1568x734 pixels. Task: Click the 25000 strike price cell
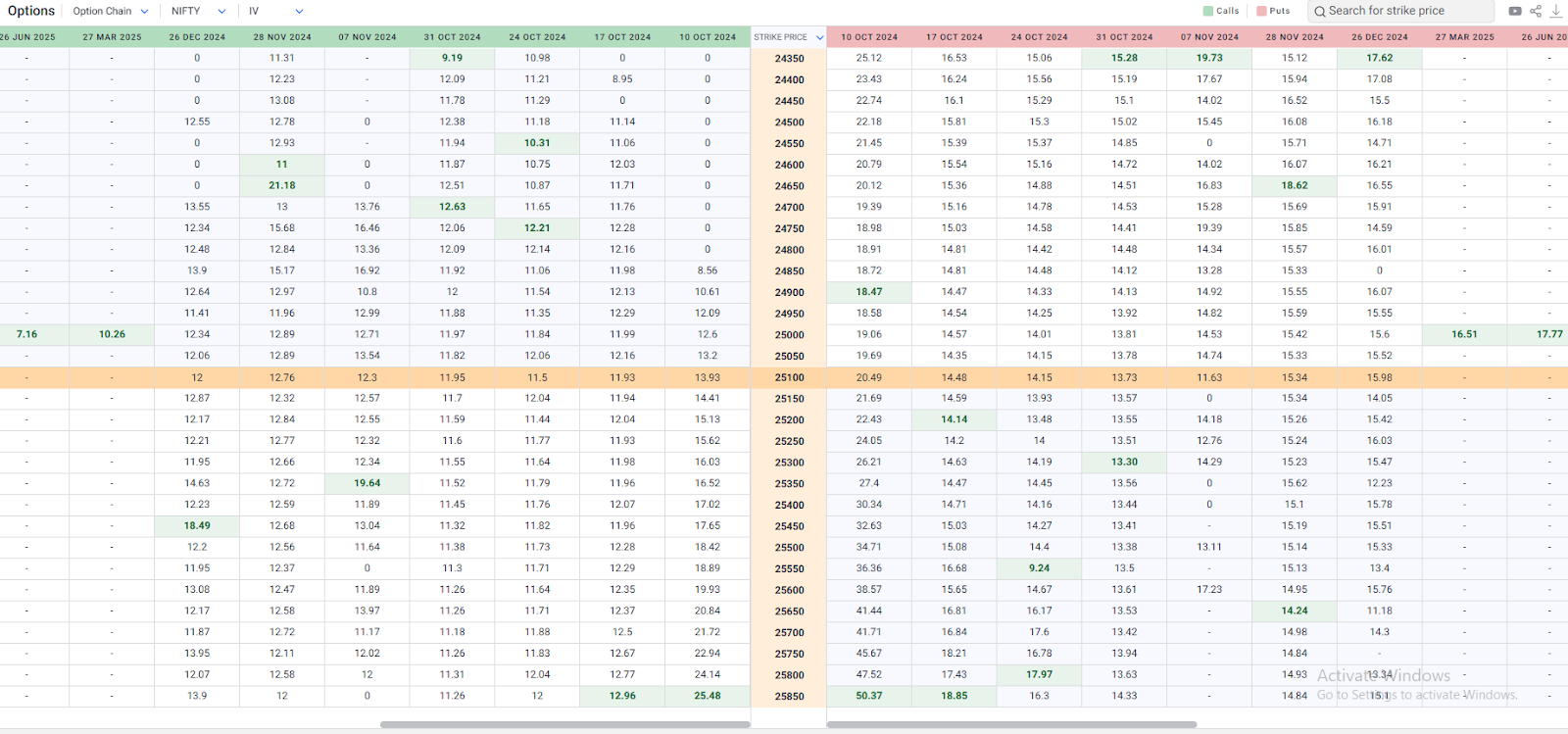[789, 335]
